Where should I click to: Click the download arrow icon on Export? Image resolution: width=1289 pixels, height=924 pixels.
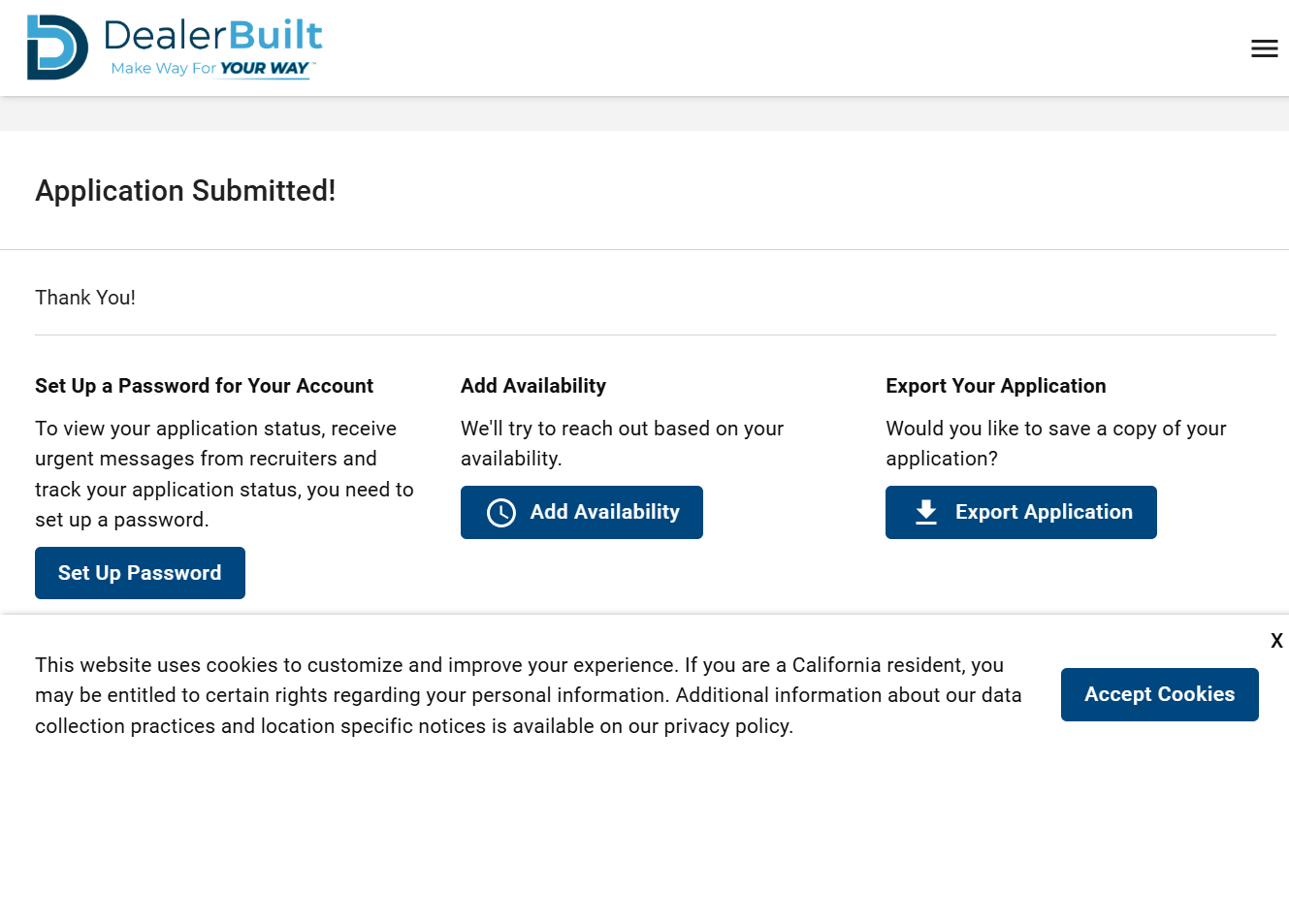pyautogui.click(x=926, y=512)
